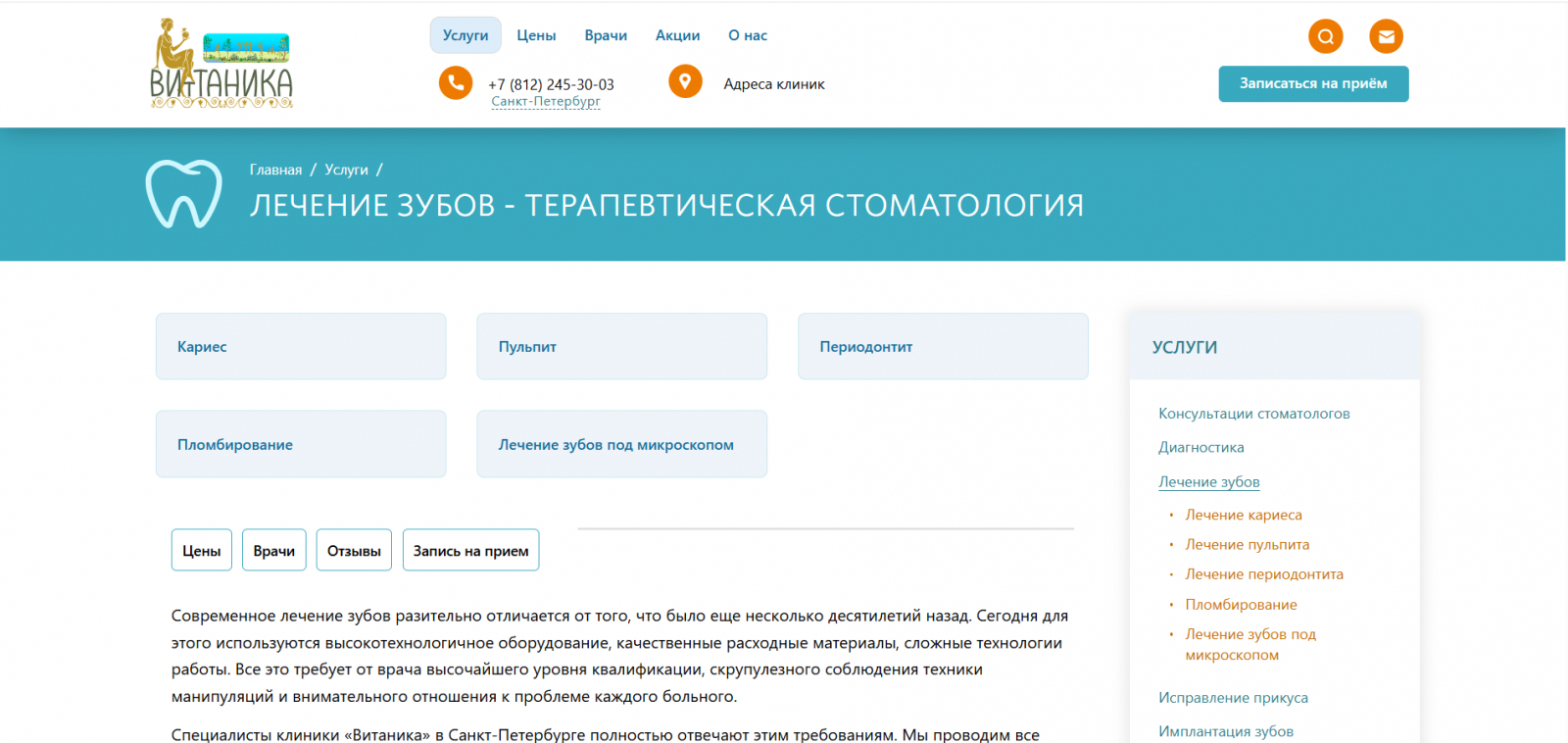Viewport: 1568px width, 743px height.
Task: Click the orange search icon
Action: (1325, 37)
